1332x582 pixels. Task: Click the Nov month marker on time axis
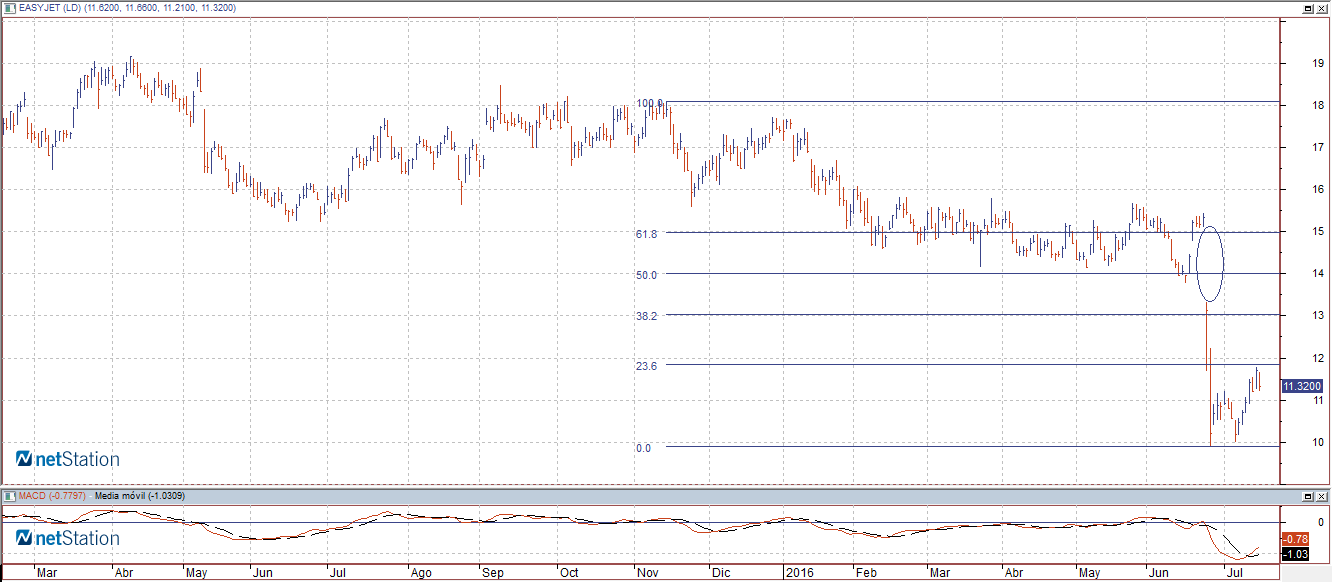click(x=646, y=574)
